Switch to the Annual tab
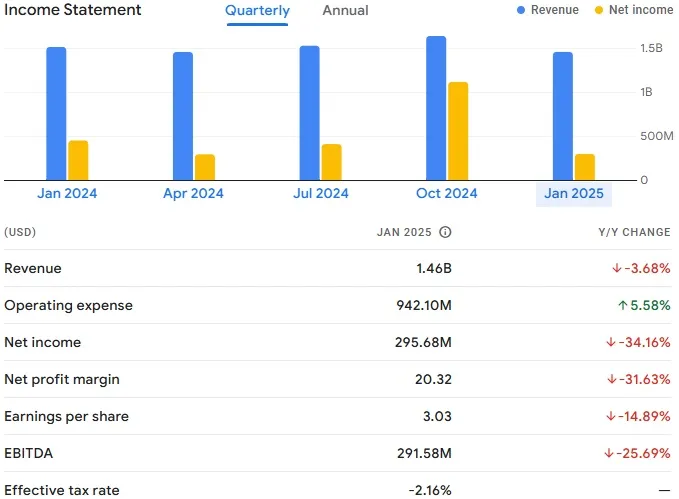Screen dimensions: 679x499 345,11
